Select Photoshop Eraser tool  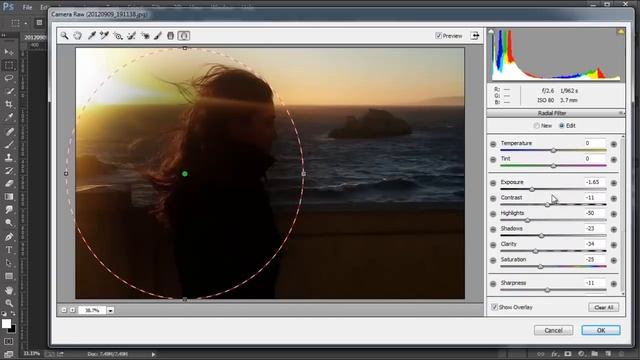tap(9, 184)
